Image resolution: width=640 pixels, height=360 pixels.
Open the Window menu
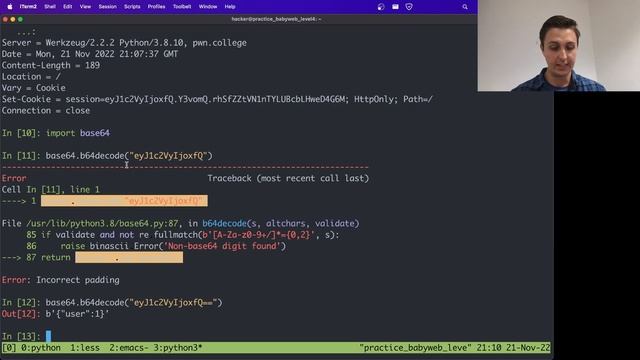pyautogui.click(x=208, y=7)
